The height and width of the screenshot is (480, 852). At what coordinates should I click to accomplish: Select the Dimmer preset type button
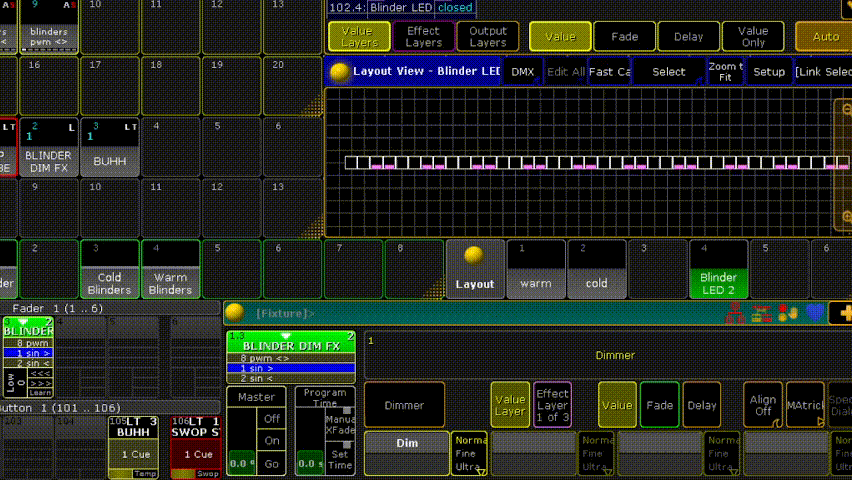[x=404, y=405]
